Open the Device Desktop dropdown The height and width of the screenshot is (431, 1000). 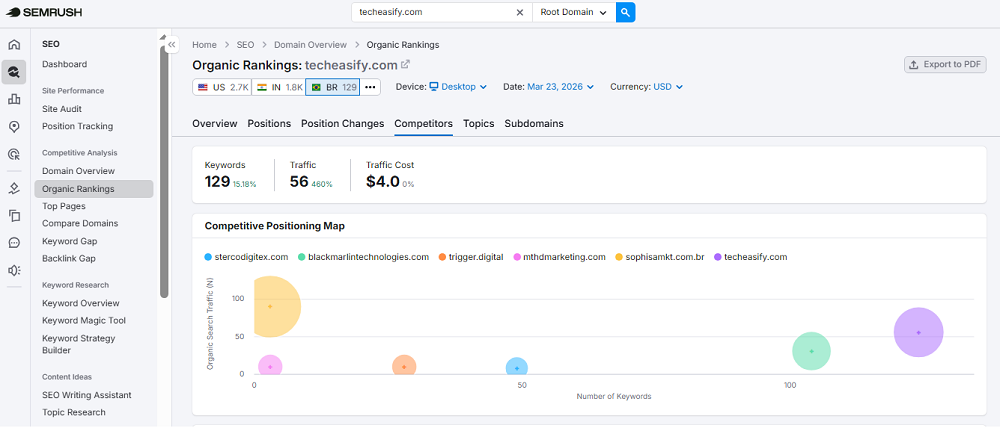click(458, 87)
